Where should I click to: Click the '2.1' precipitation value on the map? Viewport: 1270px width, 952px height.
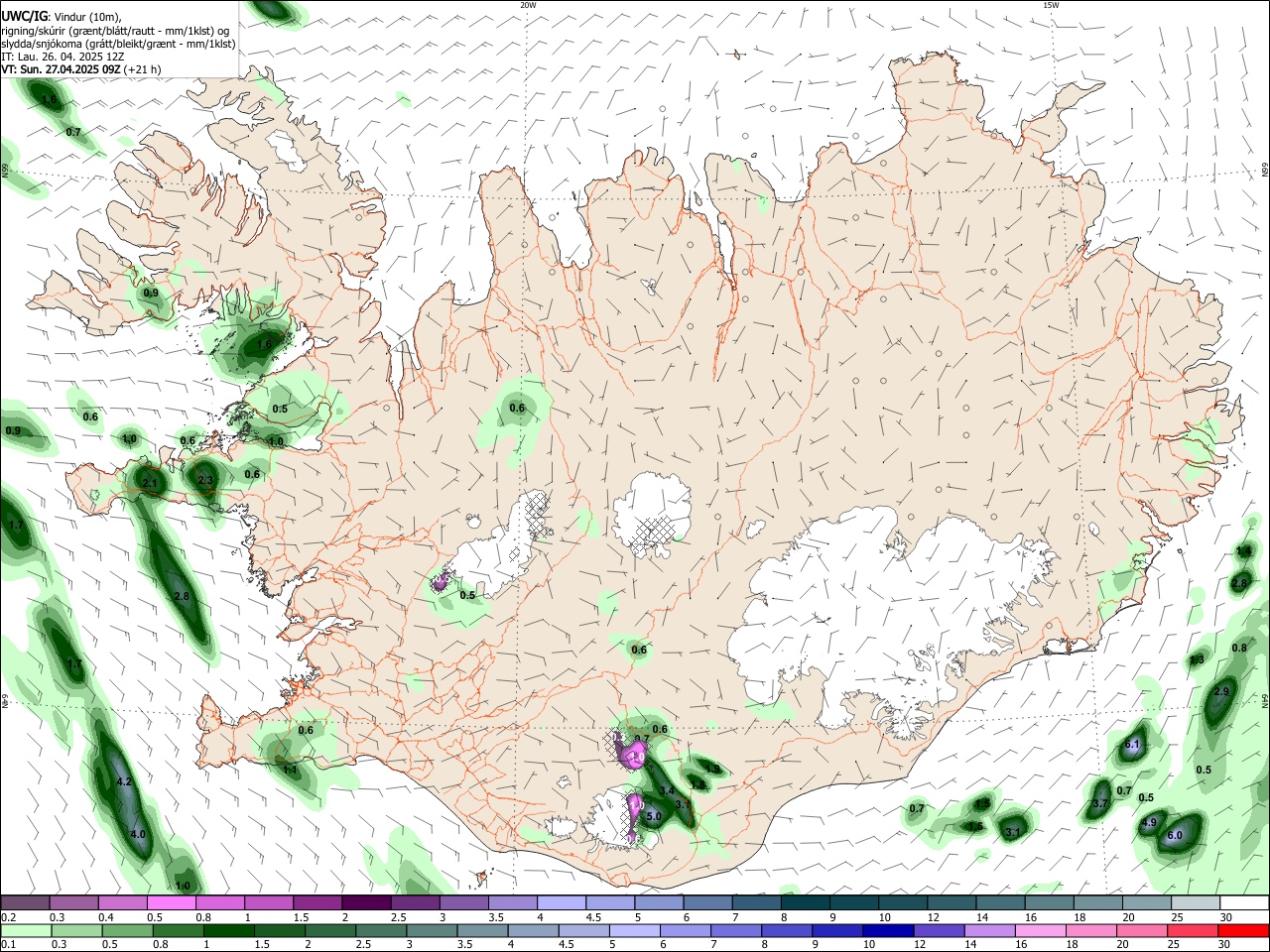coord(151,483)
